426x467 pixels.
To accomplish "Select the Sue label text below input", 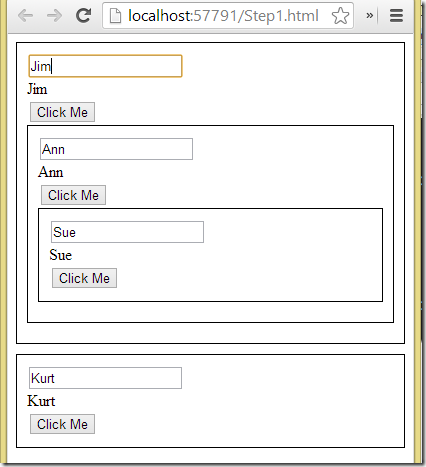I will coord(60,255).
